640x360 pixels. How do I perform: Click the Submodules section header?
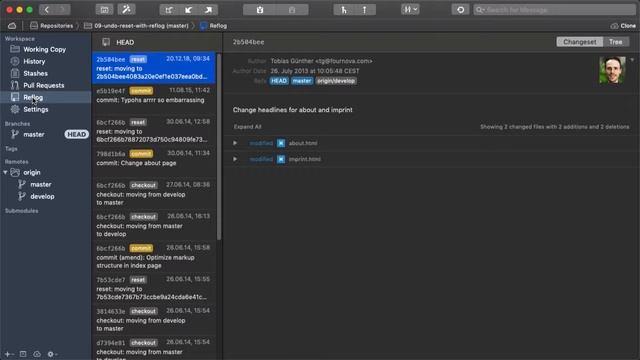[21, 211]
